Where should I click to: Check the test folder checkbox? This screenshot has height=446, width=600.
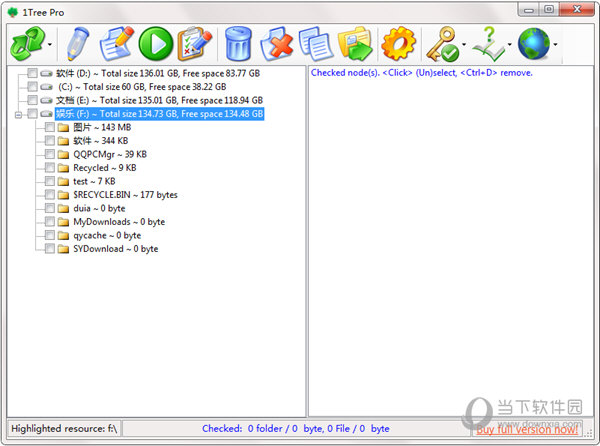[x=50, y=181]
